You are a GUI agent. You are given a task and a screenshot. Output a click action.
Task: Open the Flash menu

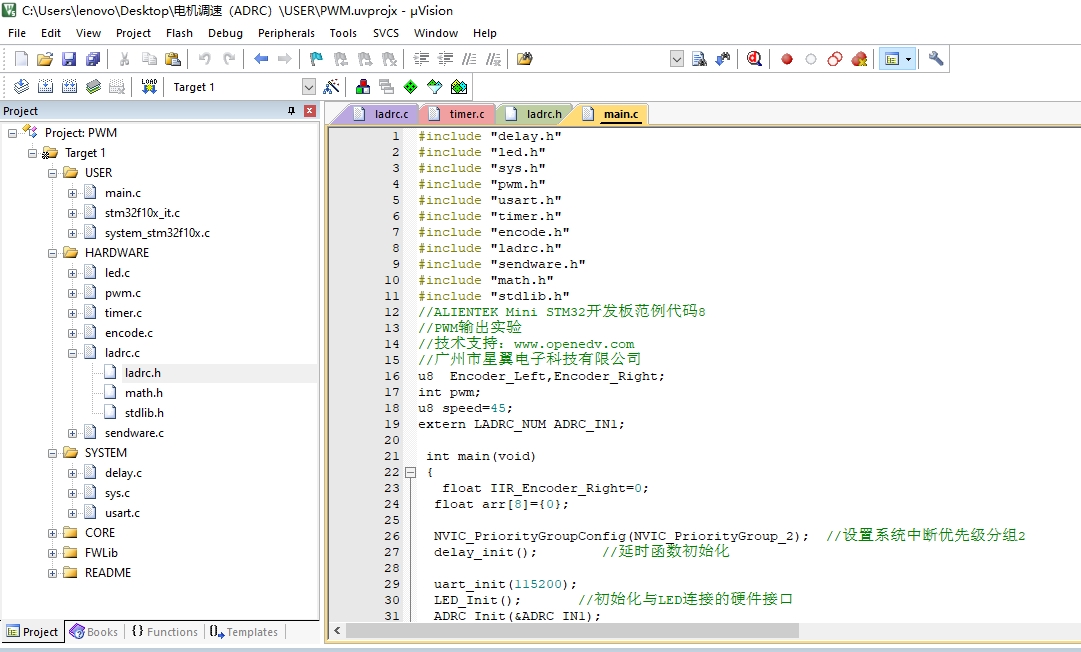179,33
